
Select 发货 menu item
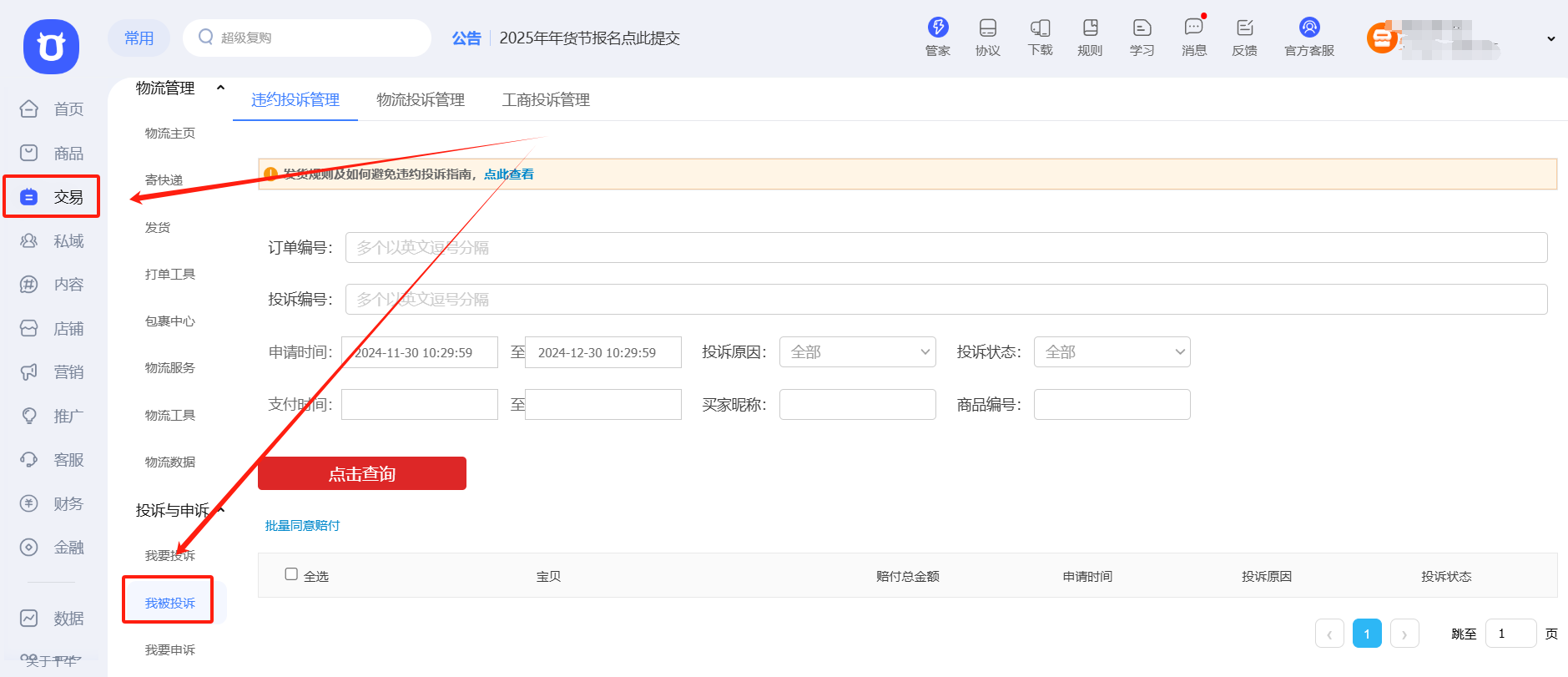pyautogui.click(x=158, y=227)
